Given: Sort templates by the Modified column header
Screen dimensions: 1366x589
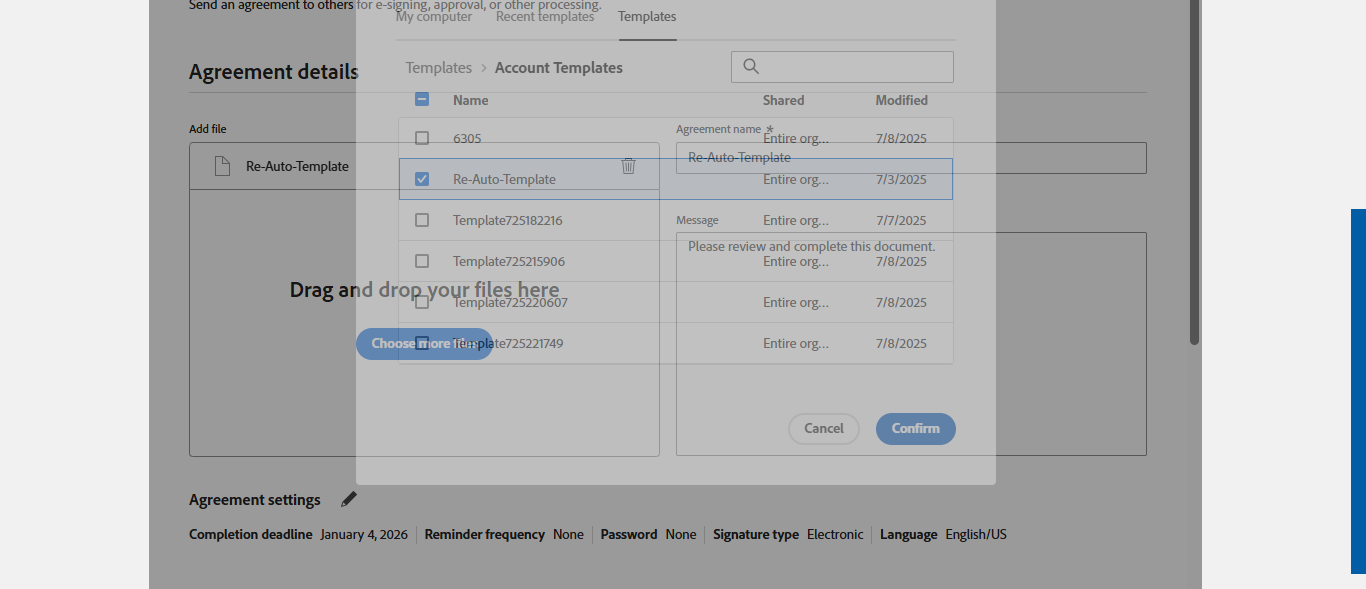Looking at the screenshot, I should pyautogui.click(x=902, y=100).
